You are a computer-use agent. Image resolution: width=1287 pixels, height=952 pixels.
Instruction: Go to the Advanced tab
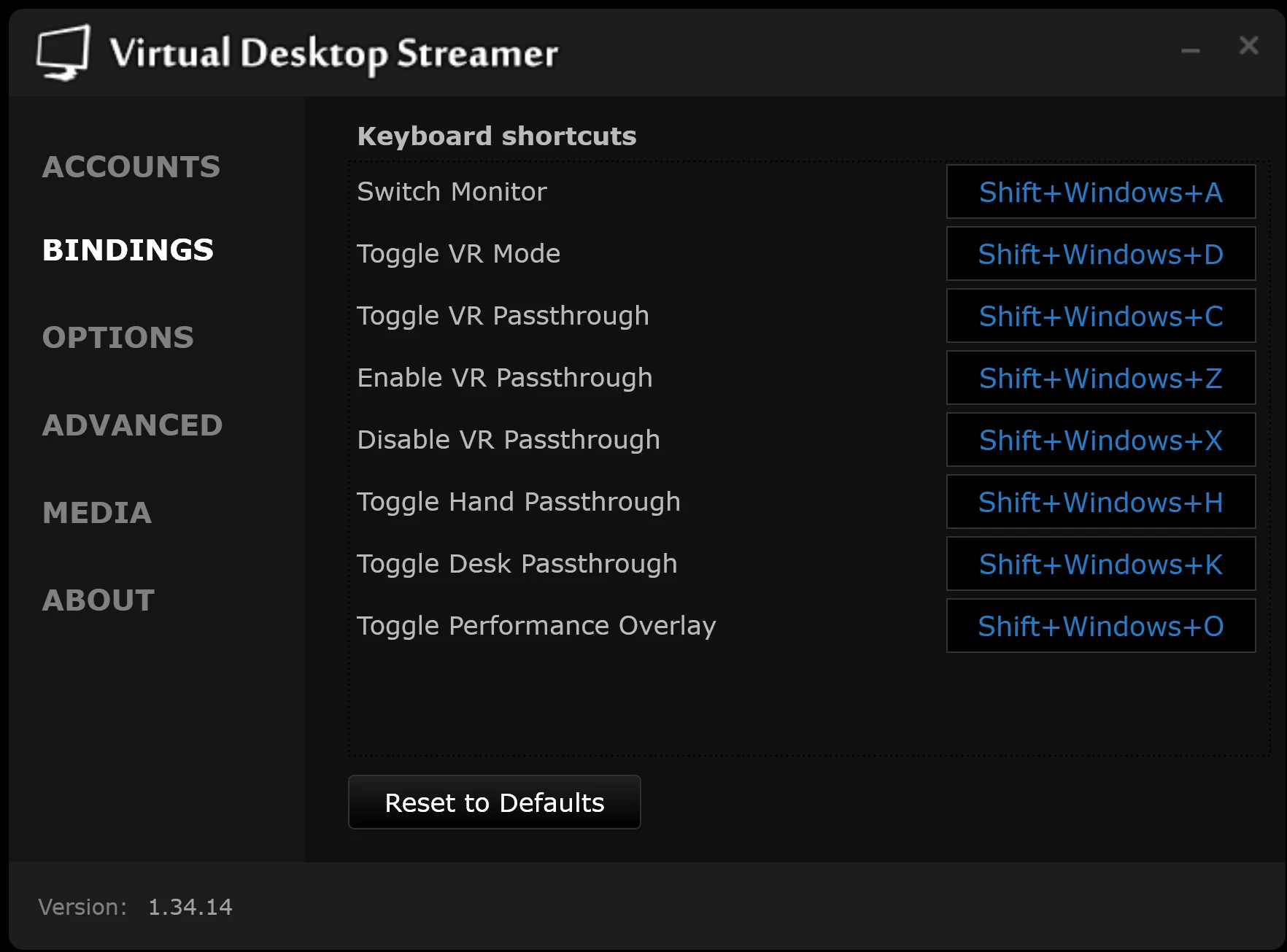coord(133,425)
